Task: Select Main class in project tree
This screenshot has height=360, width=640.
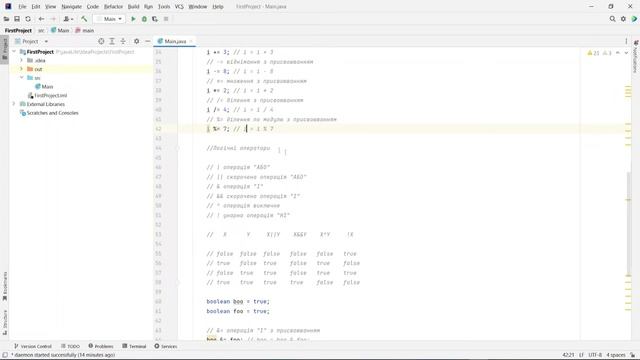Action: tap(44, 87)
